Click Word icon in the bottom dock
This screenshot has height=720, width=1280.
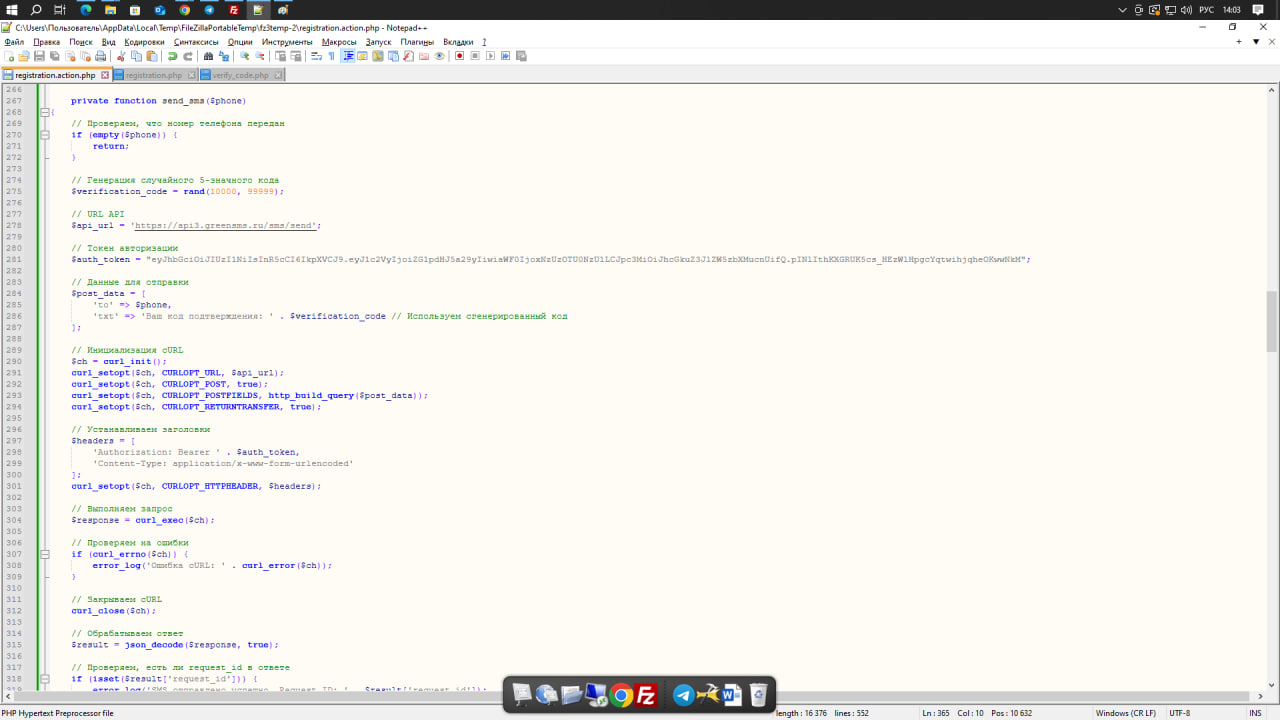(732, 695)
